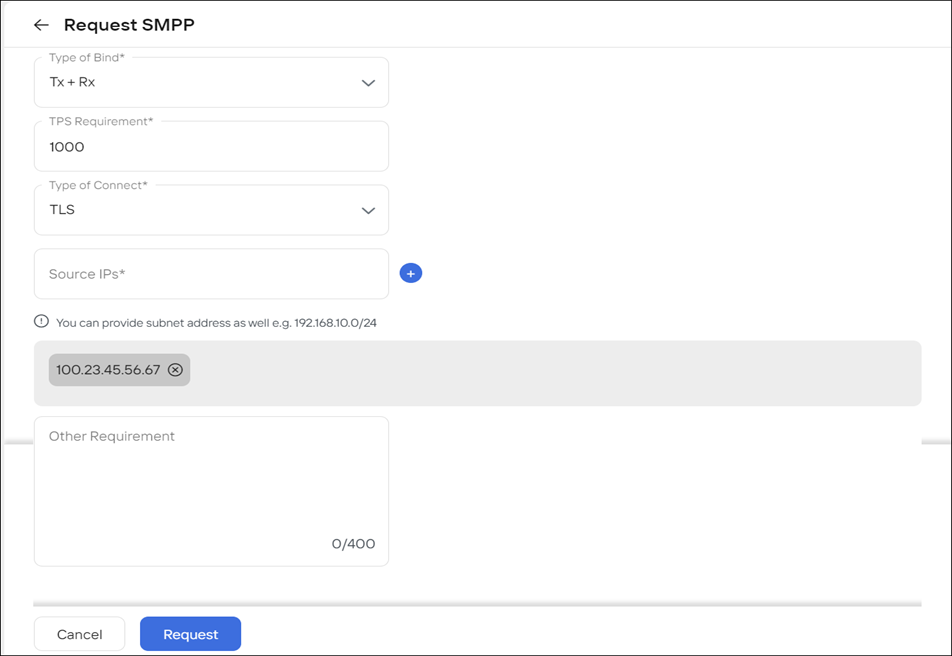Click the Request SMPP page title
This screenshot has width=952, height=656.
pos(129,24)
